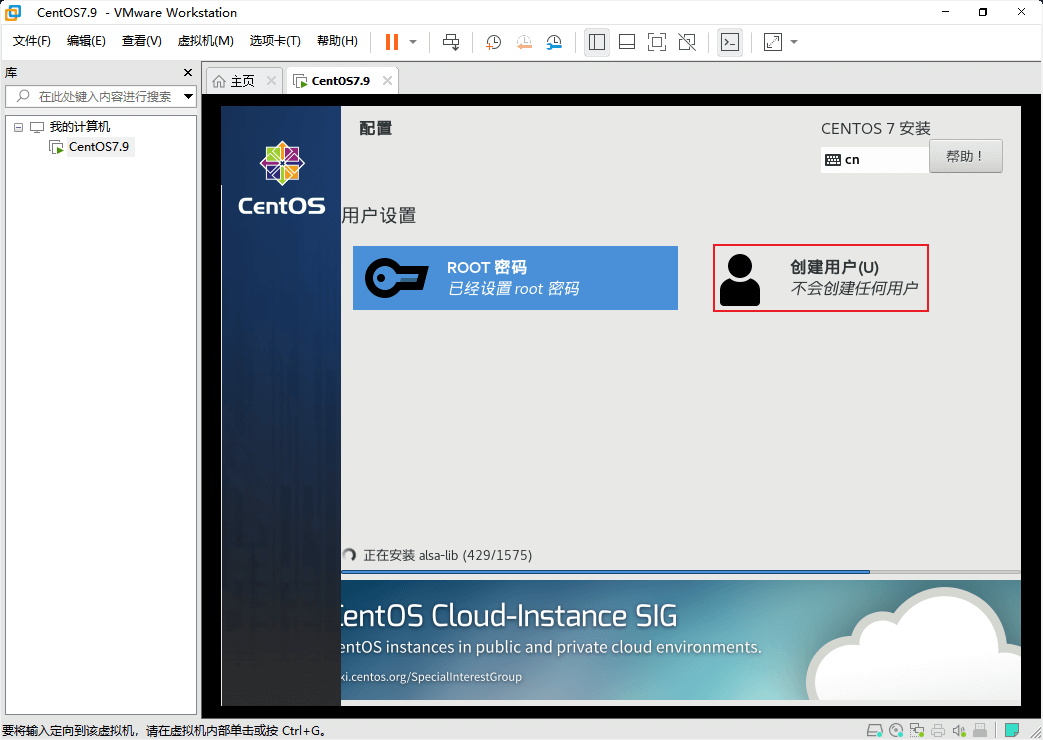Collapse the 我的计算机 tree node
Image resolution: width=1043 pixels, height=740 pixels.
point(19,127)
